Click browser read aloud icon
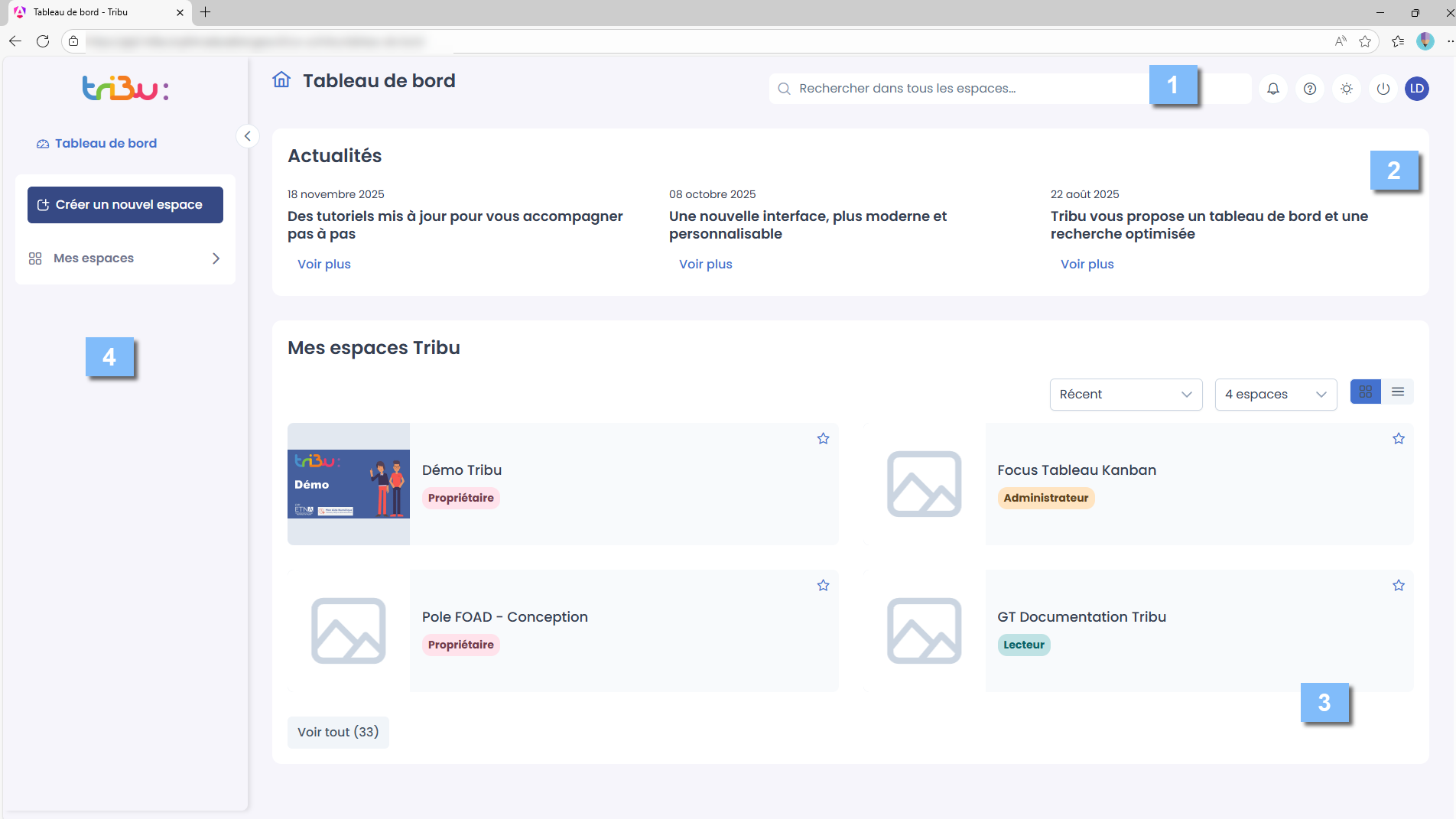The image size is (1456, 819). coord(1341,41)
